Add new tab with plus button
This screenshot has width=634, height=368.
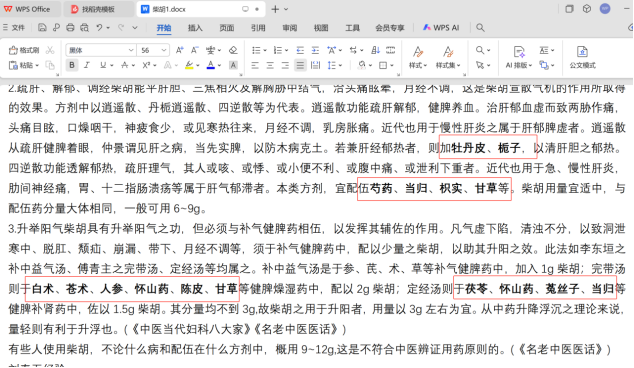[275, 9]
